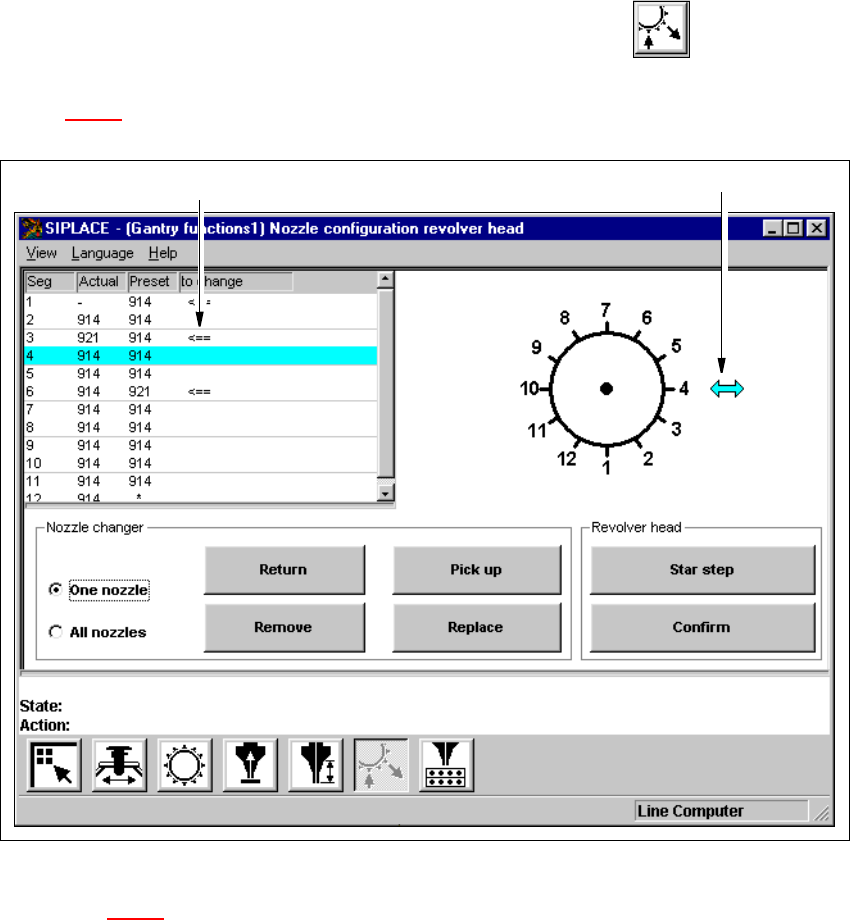The width and height of the screenshot is (850, 920).
Task: Minimize the SIPLACE window
Action: point(772,228)
